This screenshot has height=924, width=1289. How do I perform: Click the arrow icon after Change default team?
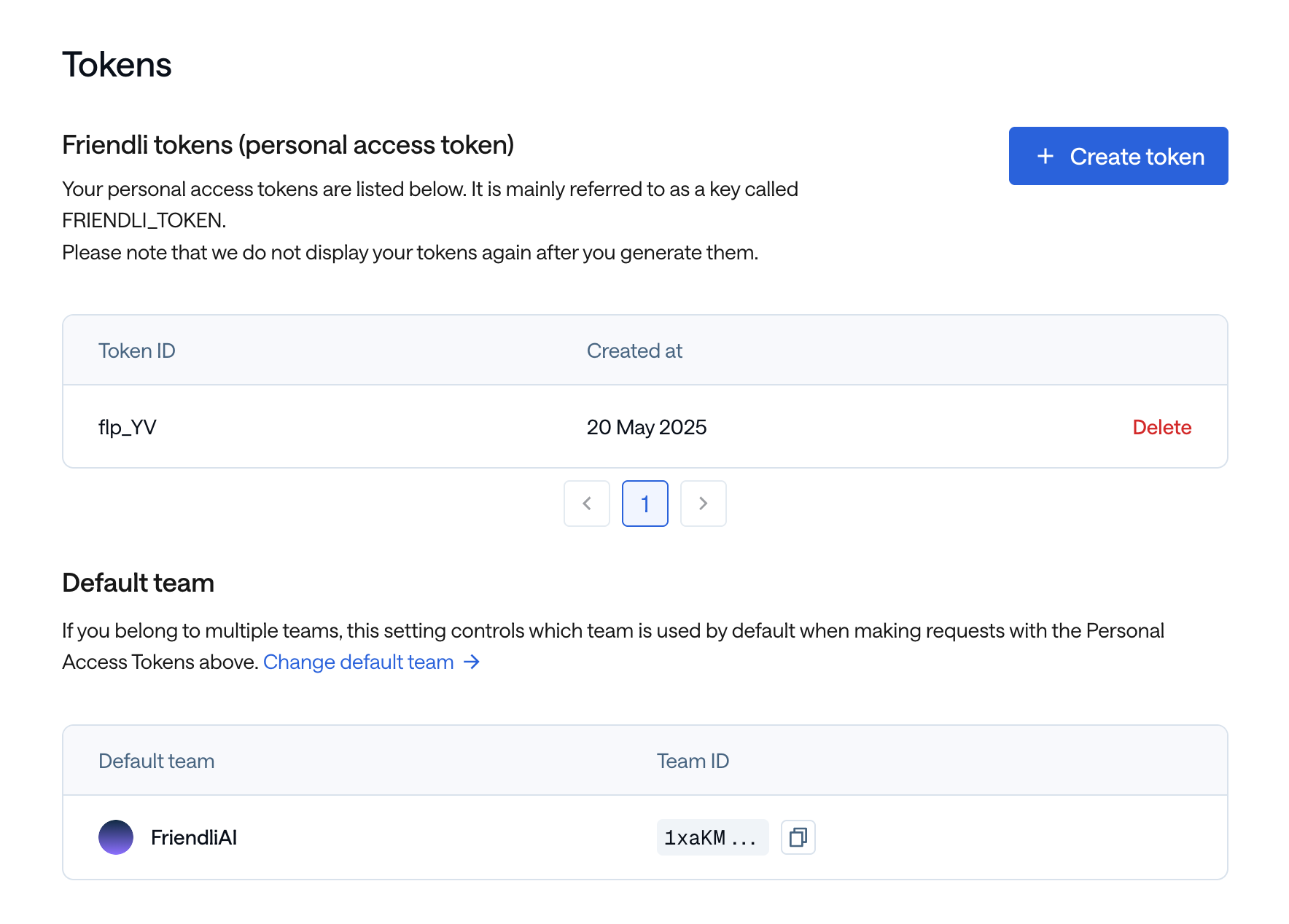point(472,662)
